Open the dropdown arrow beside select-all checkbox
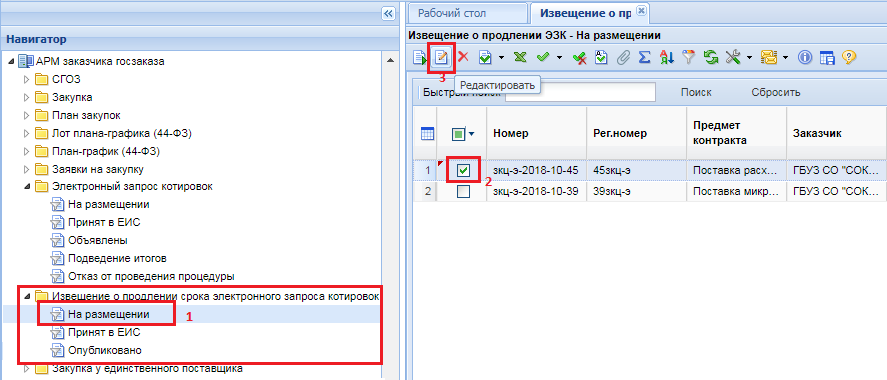The width and height of the screenshot is (887, 380). pos(472,135)
